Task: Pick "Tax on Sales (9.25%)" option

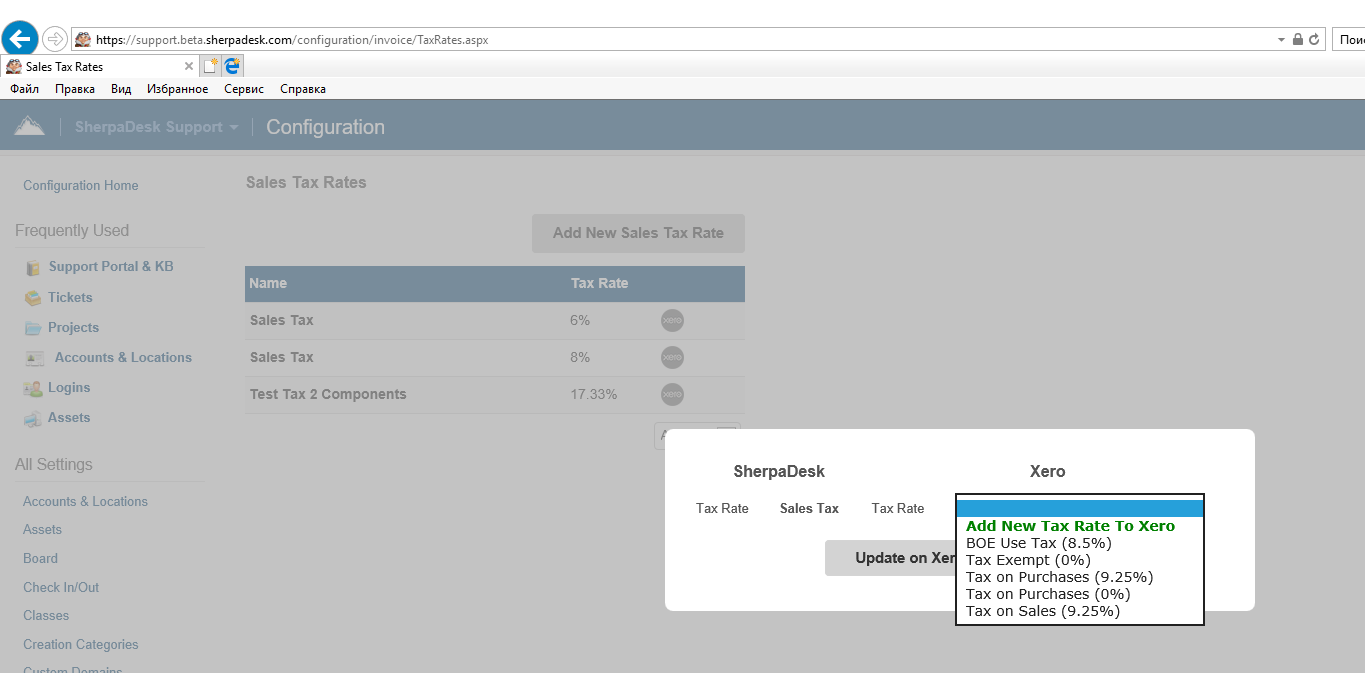Action: pyautogui.click(x=1042, y=611)
